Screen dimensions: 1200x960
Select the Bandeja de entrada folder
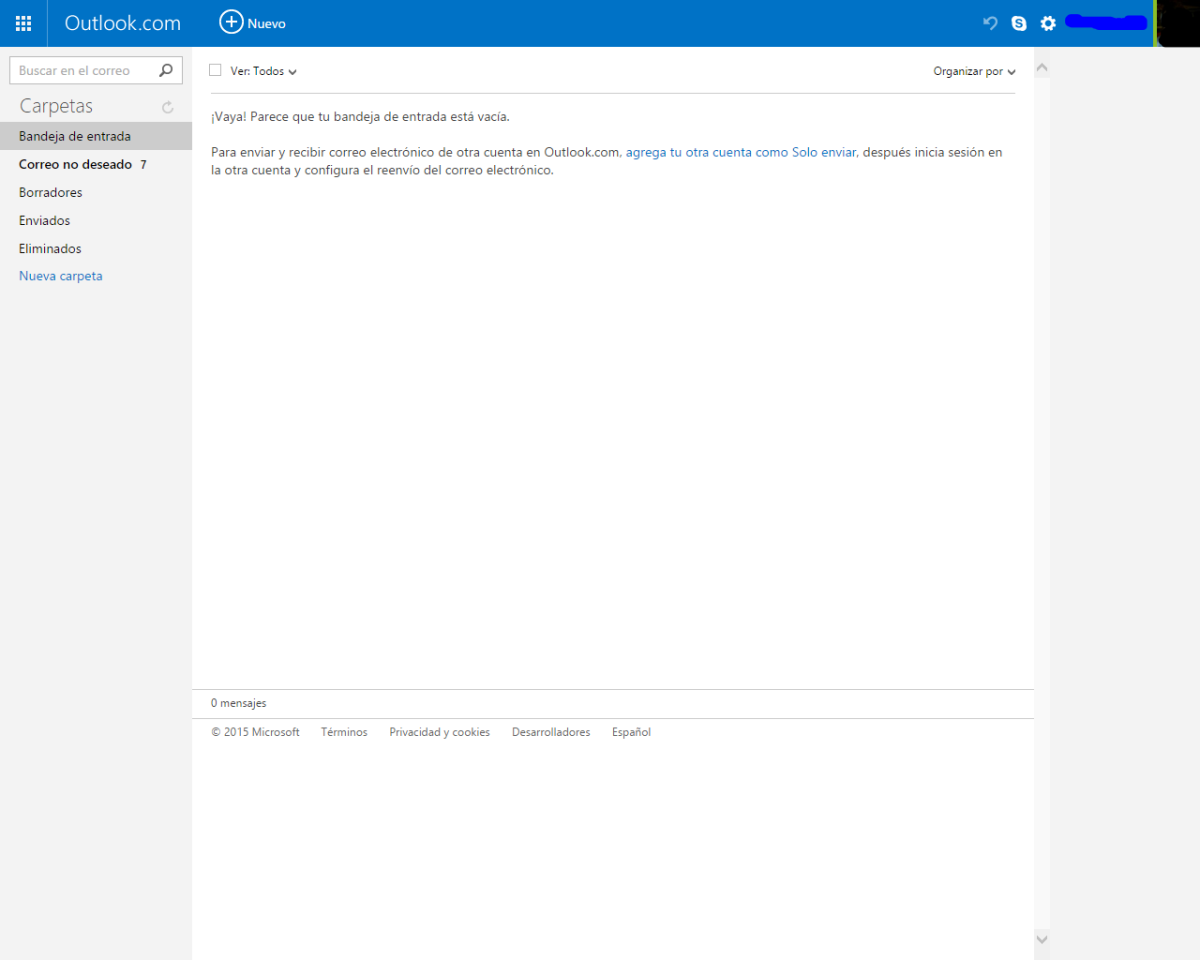96,136
